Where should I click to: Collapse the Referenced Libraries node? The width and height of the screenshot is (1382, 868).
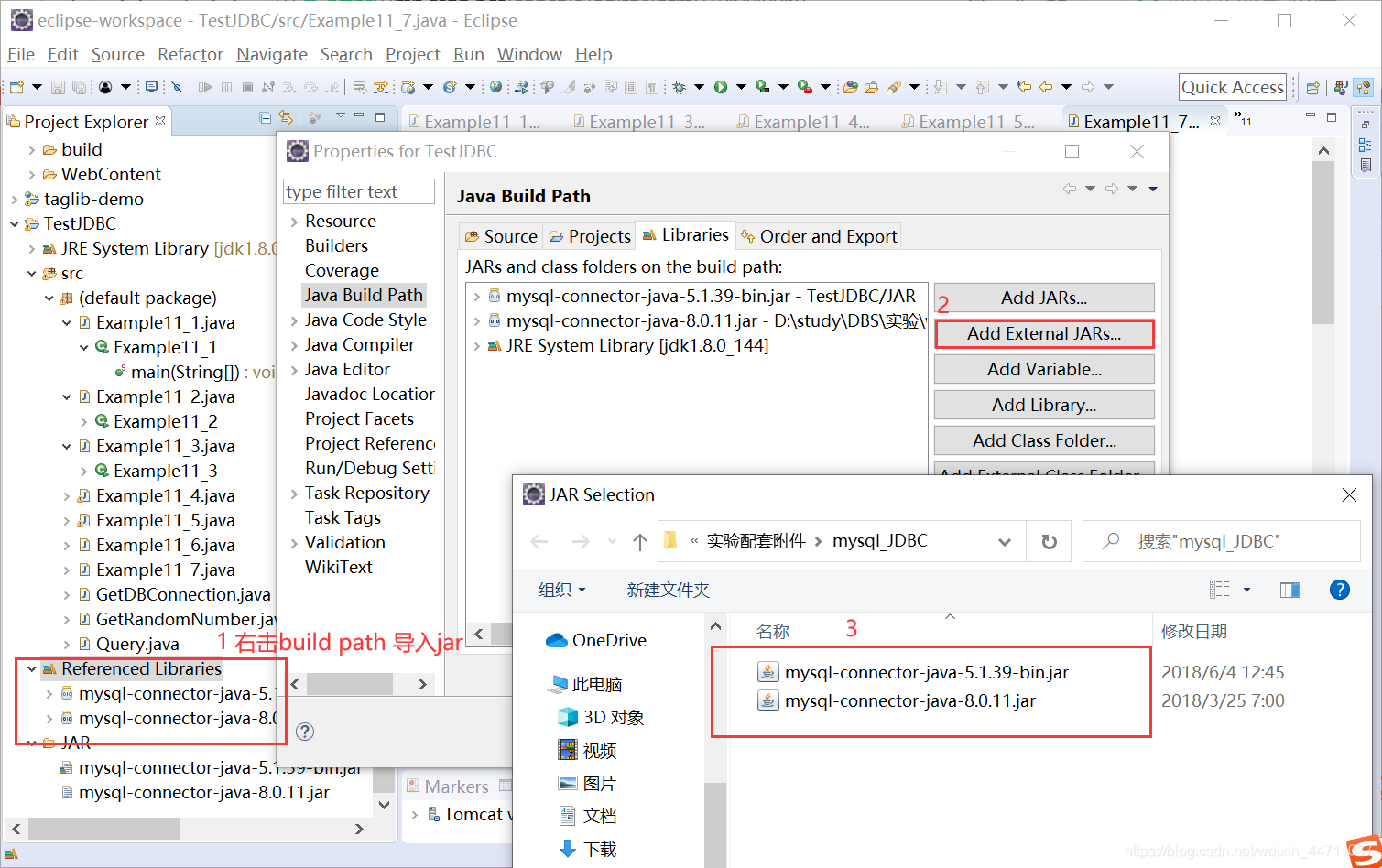coord(32,669)
